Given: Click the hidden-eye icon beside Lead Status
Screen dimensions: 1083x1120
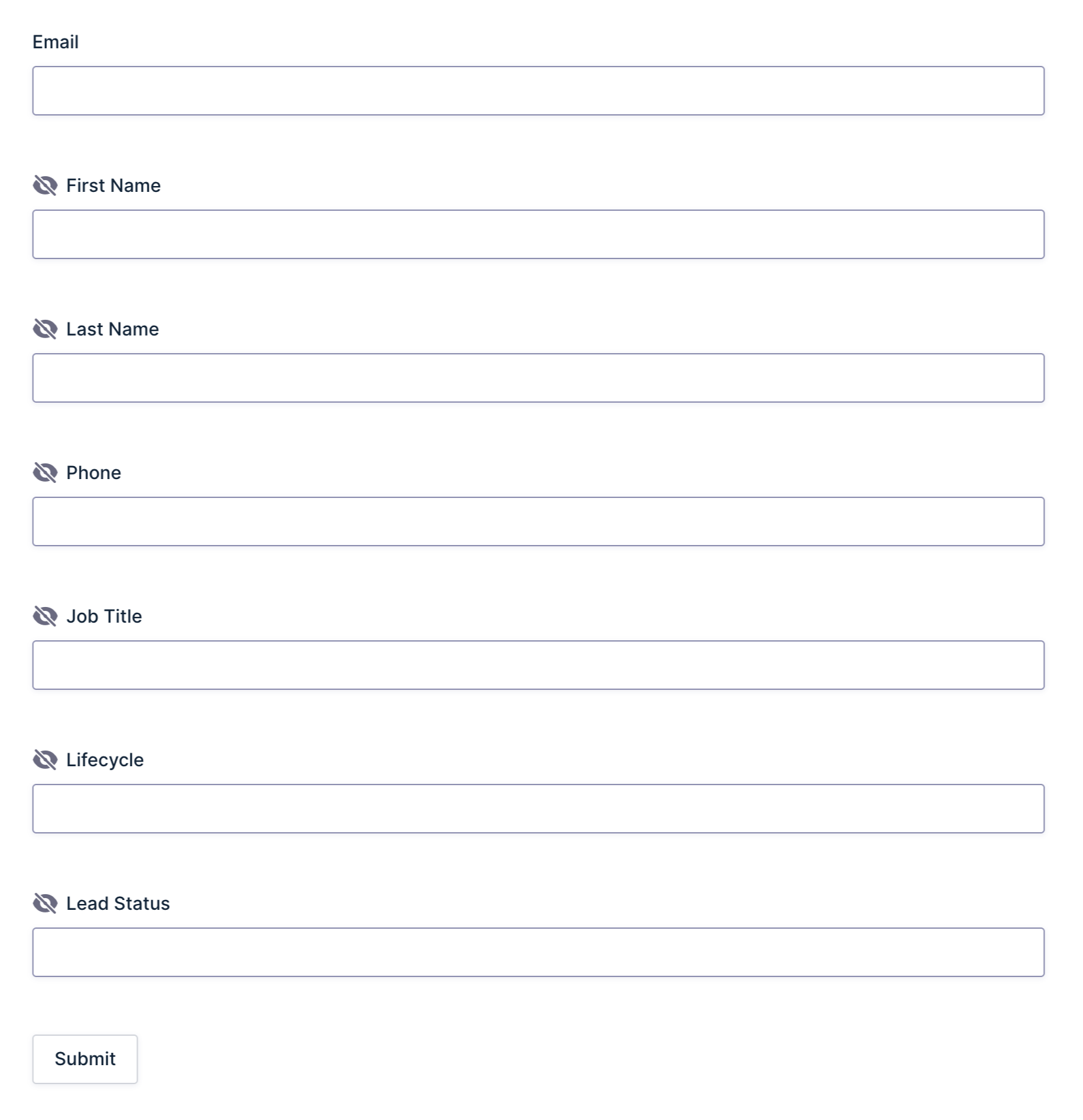Looking at the screenshot, I should [45, 903].
